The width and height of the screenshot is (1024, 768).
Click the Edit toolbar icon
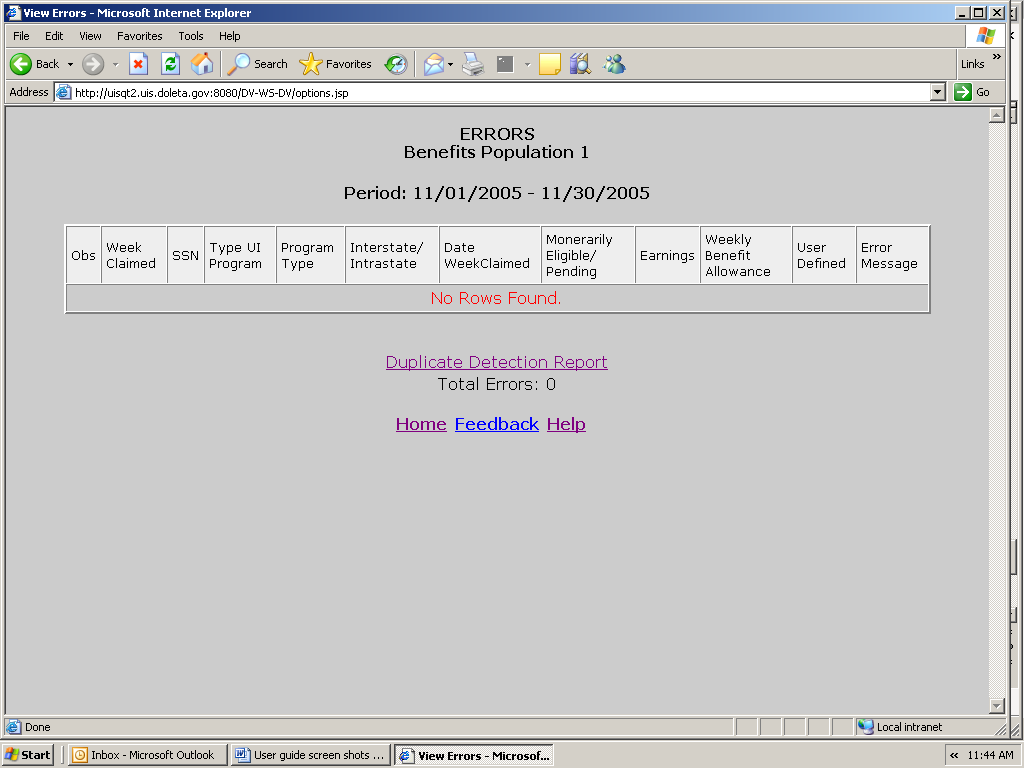[x=505, y=64]
